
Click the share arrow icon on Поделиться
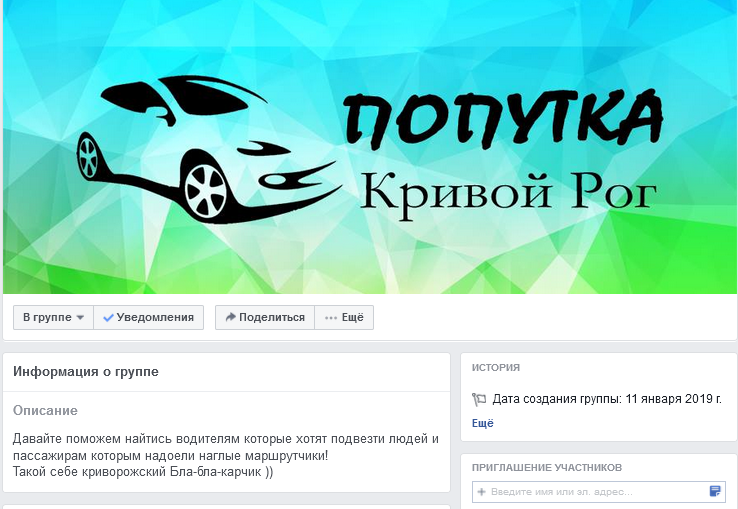(230, 317)
